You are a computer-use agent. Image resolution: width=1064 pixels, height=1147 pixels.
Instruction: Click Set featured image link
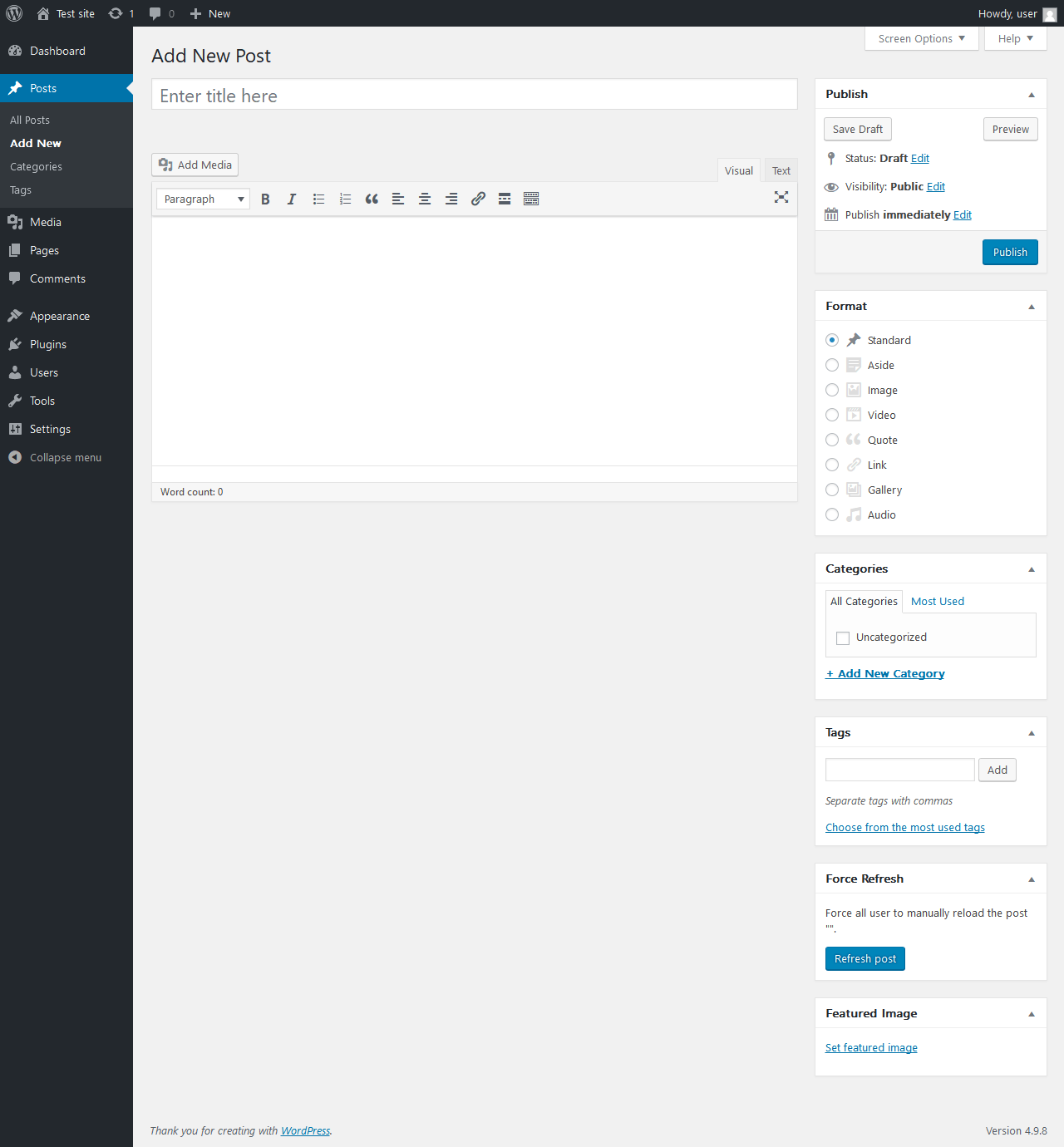(x=871, y=1047)
